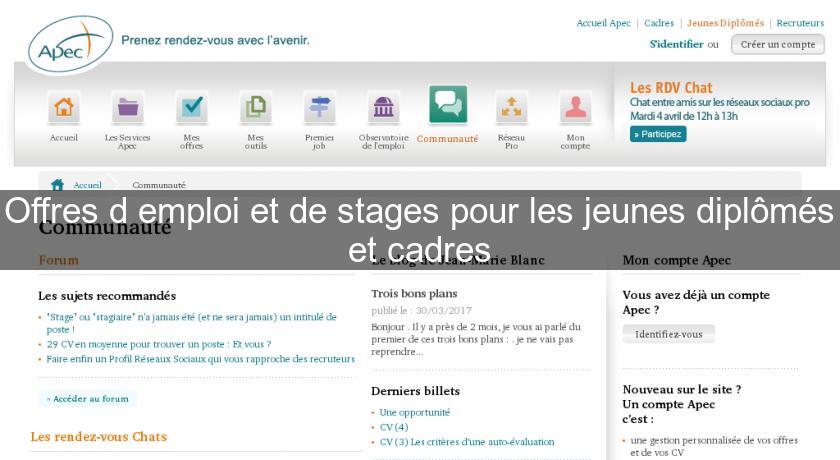840x460 pixels.
Task: Open the Une opportunité billet link
Action: pyautogui.click(x=415, y=412)
